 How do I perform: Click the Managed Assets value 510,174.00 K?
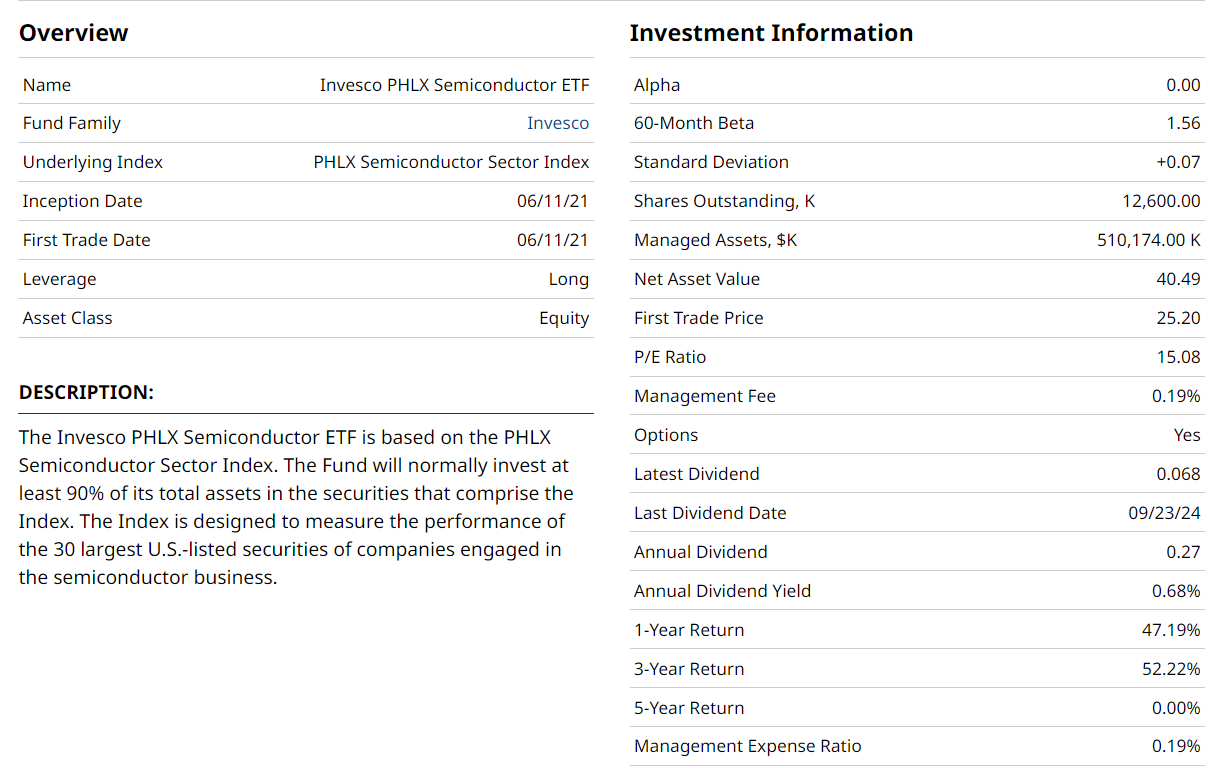click(1148, 240)
